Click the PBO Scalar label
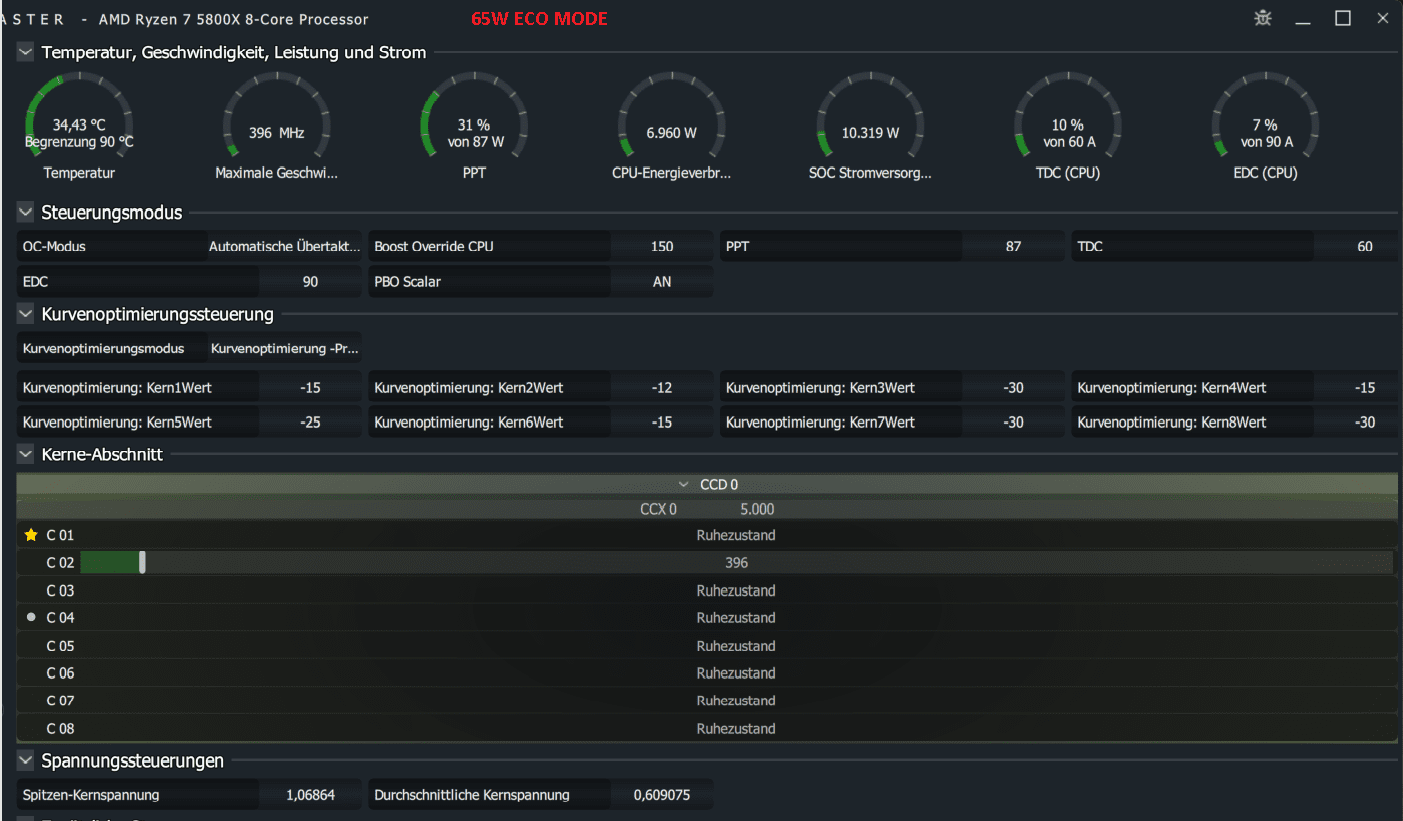Screen dimensions: 1403x821 coord(407,282)
